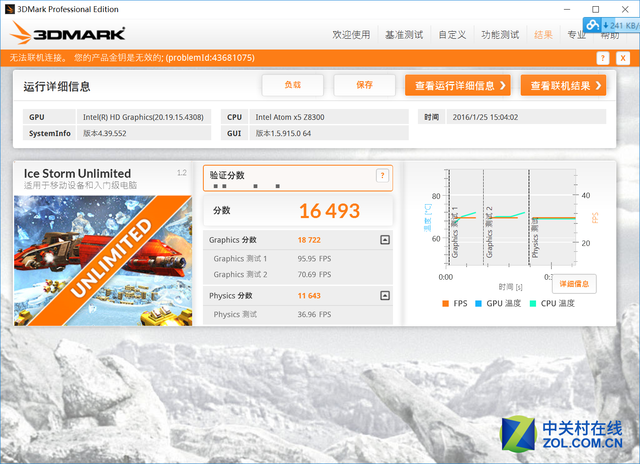Click the 3DMark app icon in the title bar
Image resolution: width=640 pixels, height=464 pixels.
point(9,7)
